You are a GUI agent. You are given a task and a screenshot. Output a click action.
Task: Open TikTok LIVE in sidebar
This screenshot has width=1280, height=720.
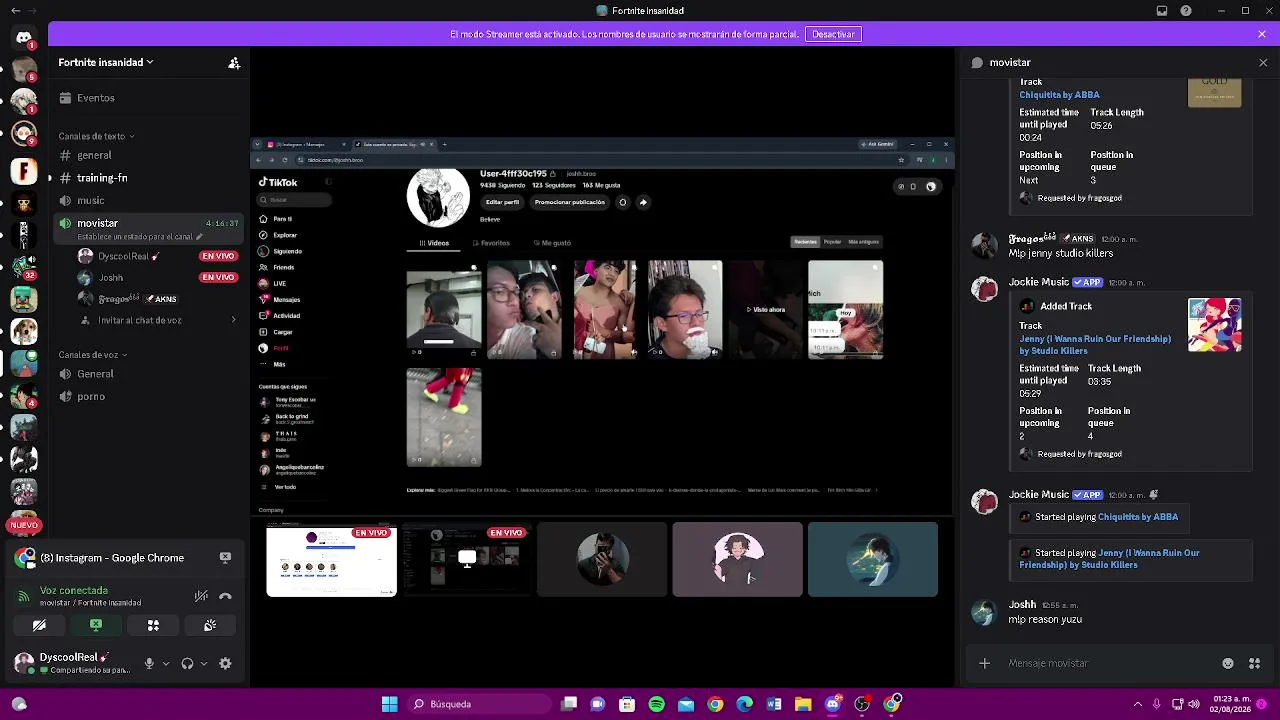[274, 284]
